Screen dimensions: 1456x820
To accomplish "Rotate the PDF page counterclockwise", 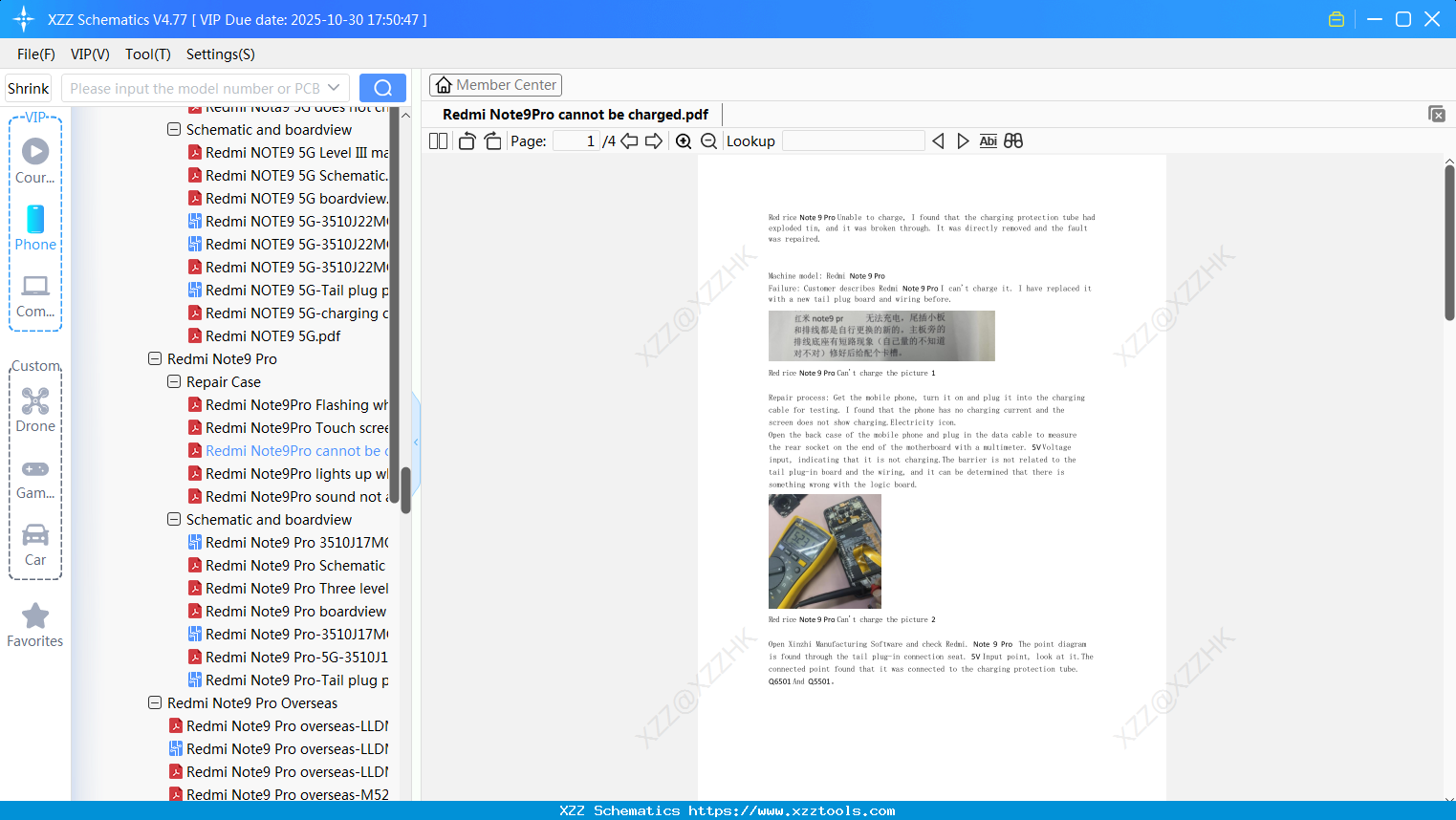I will tap(467, 141).
